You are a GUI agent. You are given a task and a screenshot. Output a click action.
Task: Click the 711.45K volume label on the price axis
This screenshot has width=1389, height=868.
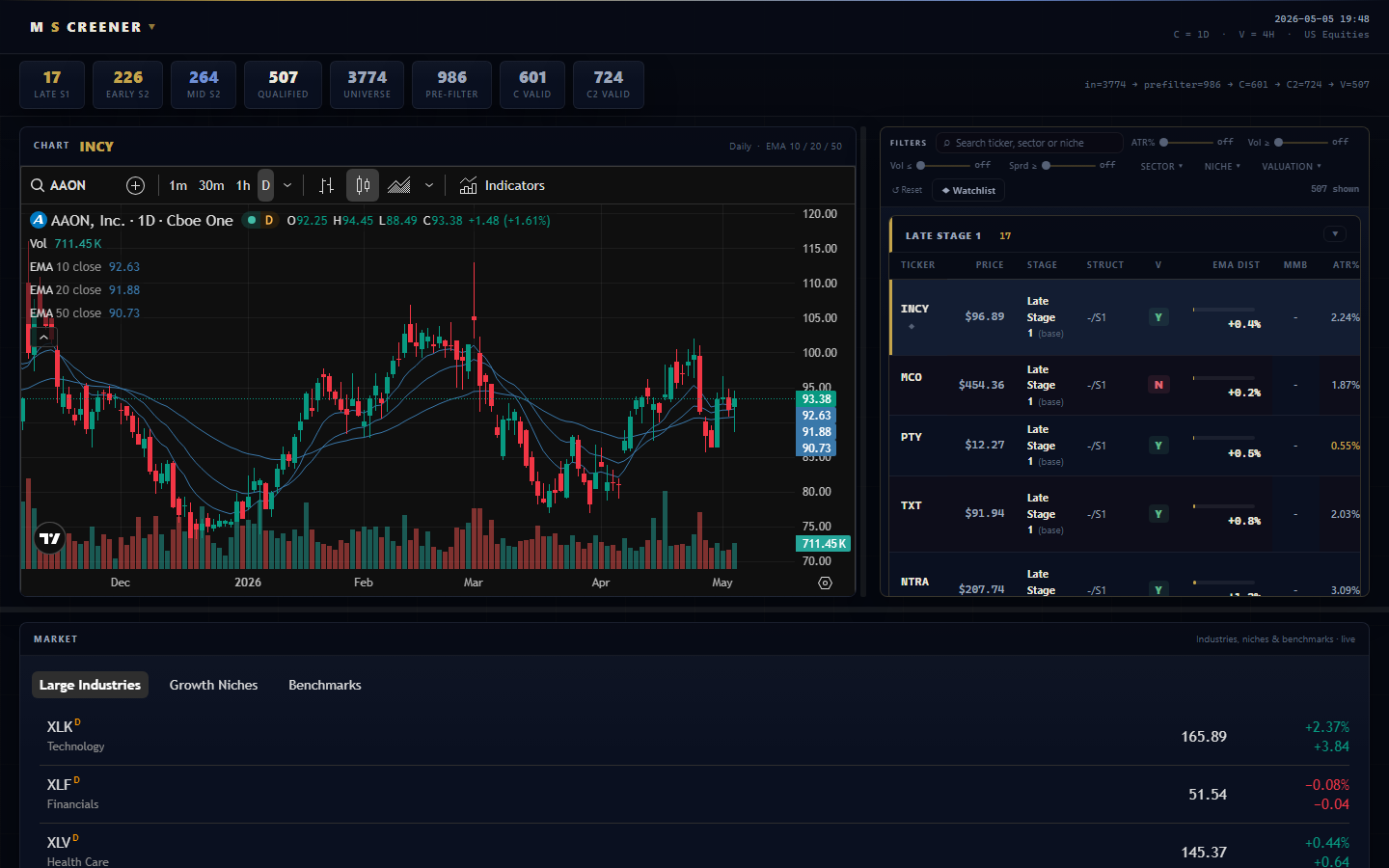click(x=824, y=543)
